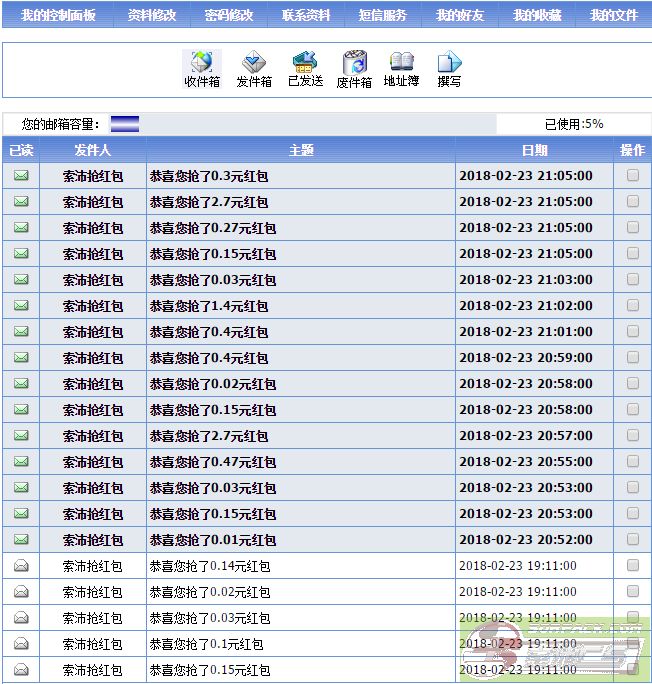Click opened envelope icon of 0.14元红包 message

pos(21,566)
